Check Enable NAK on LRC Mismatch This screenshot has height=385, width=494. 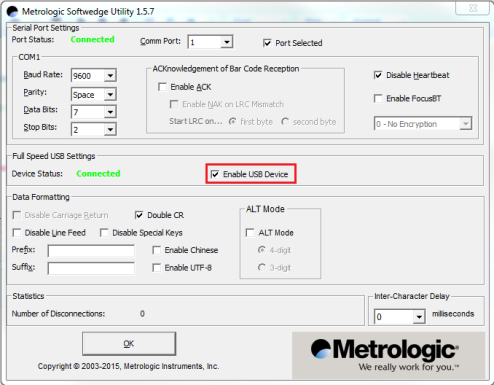coord(174,104)
